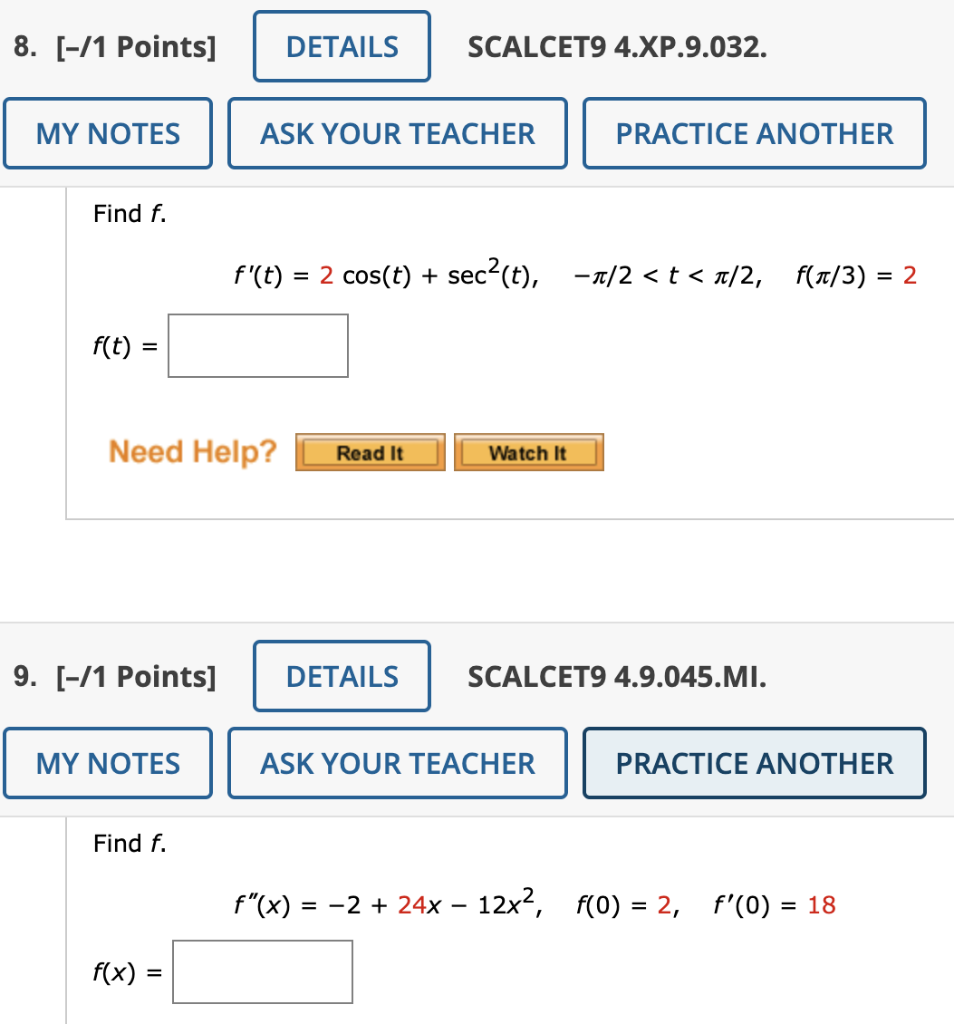Click PRACTICE ANOTHER for question 9
This screenshot has width=954, height=1024.
(x=754, y=763)
